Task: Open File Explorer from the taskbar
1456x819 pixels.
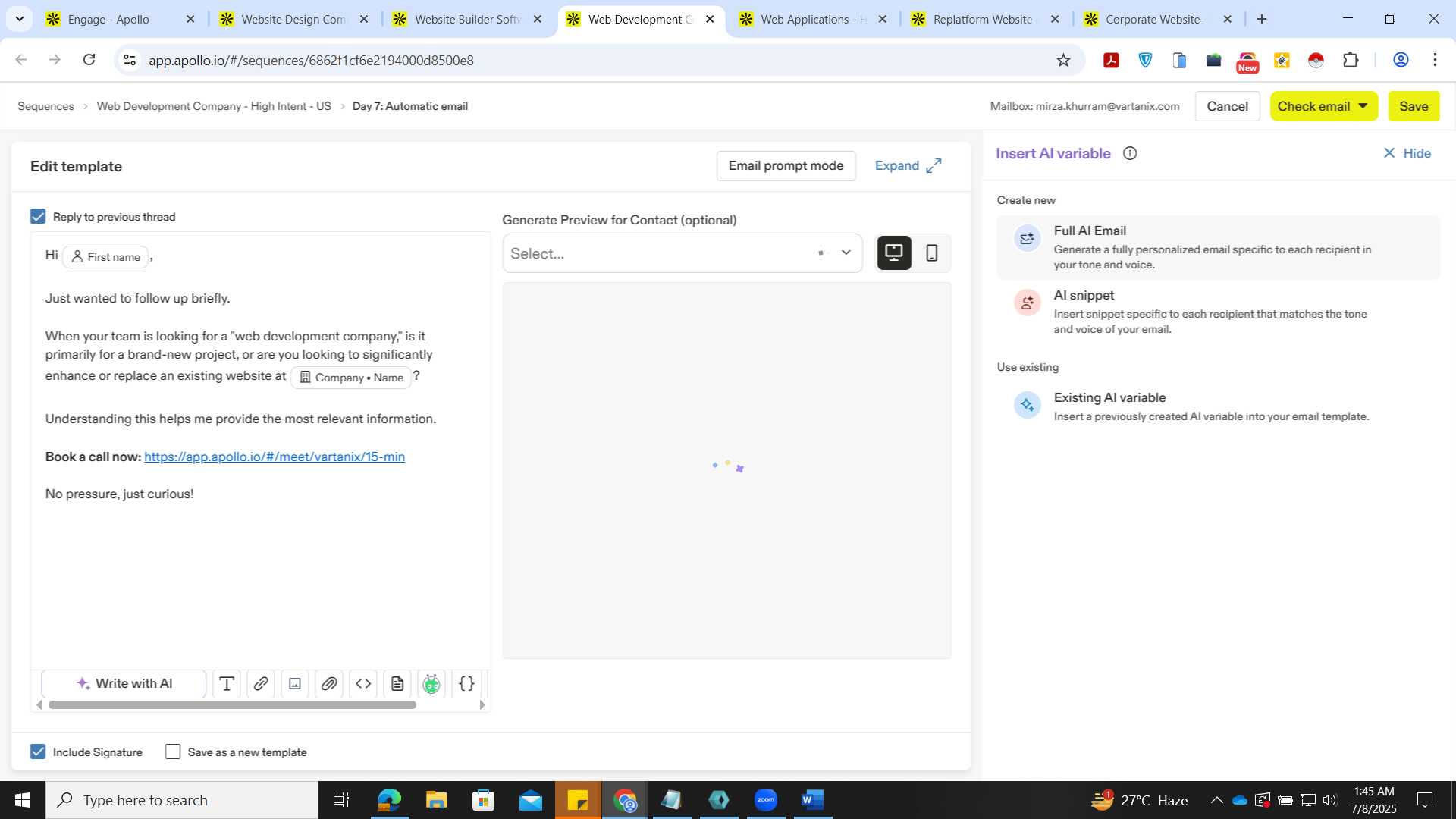Action: (x=436, y=800)
